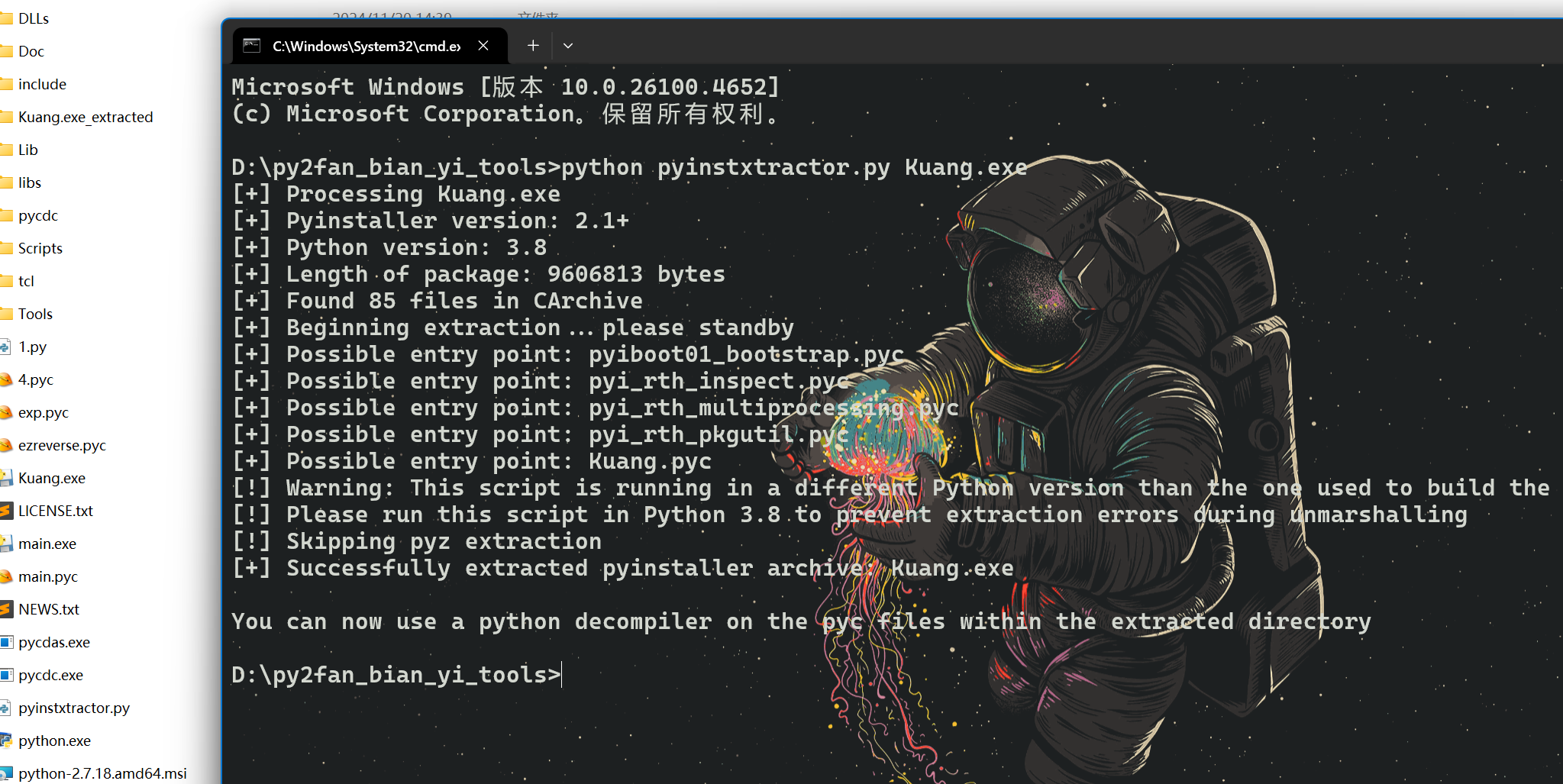Click 'Possible entry point: Kuang.pyc' line

pos(472,461)
